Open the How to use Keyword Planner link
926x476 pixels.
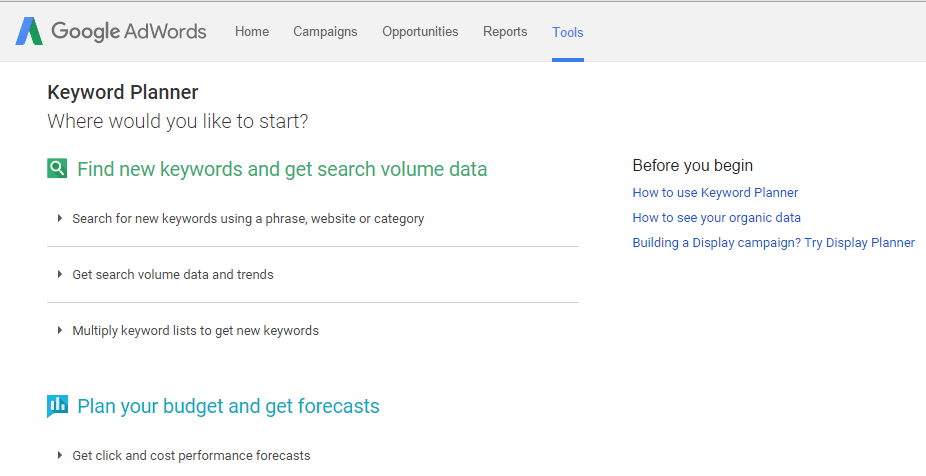(x=715, y=193)
